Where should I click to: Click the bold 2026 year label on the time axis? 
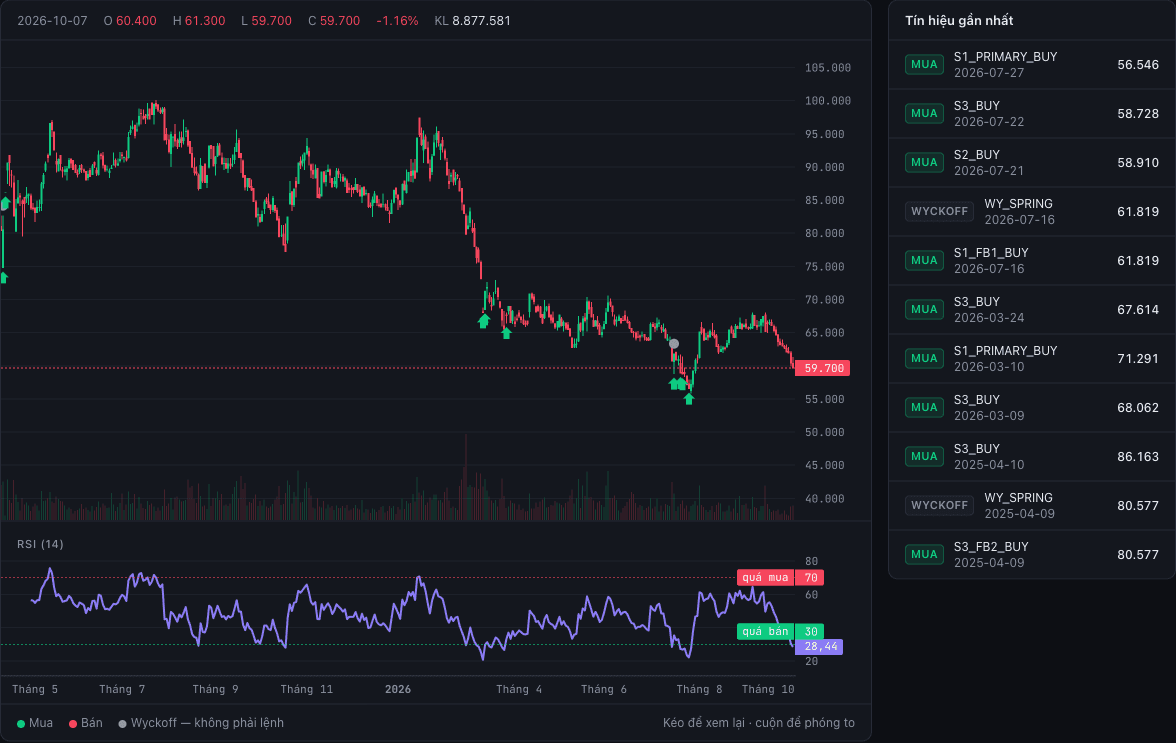coord(398,689)
